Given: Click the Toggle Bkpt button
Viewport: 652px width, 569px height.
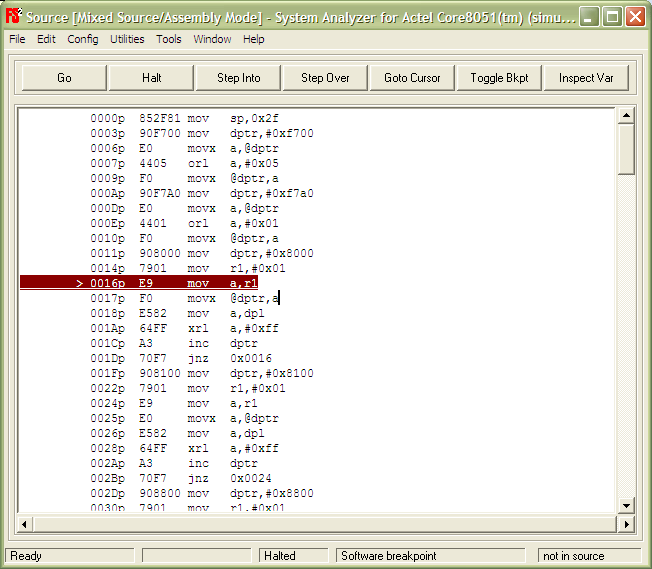Looking at the screenshot, I should 499,78.
